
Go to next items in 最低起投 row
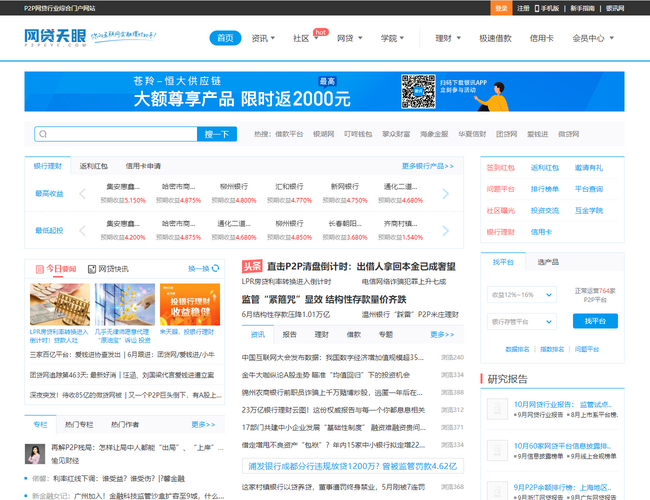(446, 231)
